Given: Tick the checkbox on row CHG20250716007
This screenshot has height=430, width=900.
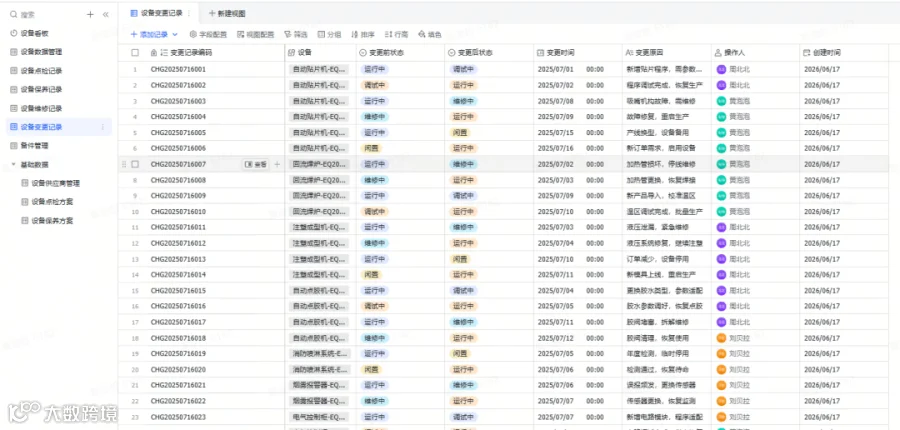Looking at the screenshot, I should (135, 164).
